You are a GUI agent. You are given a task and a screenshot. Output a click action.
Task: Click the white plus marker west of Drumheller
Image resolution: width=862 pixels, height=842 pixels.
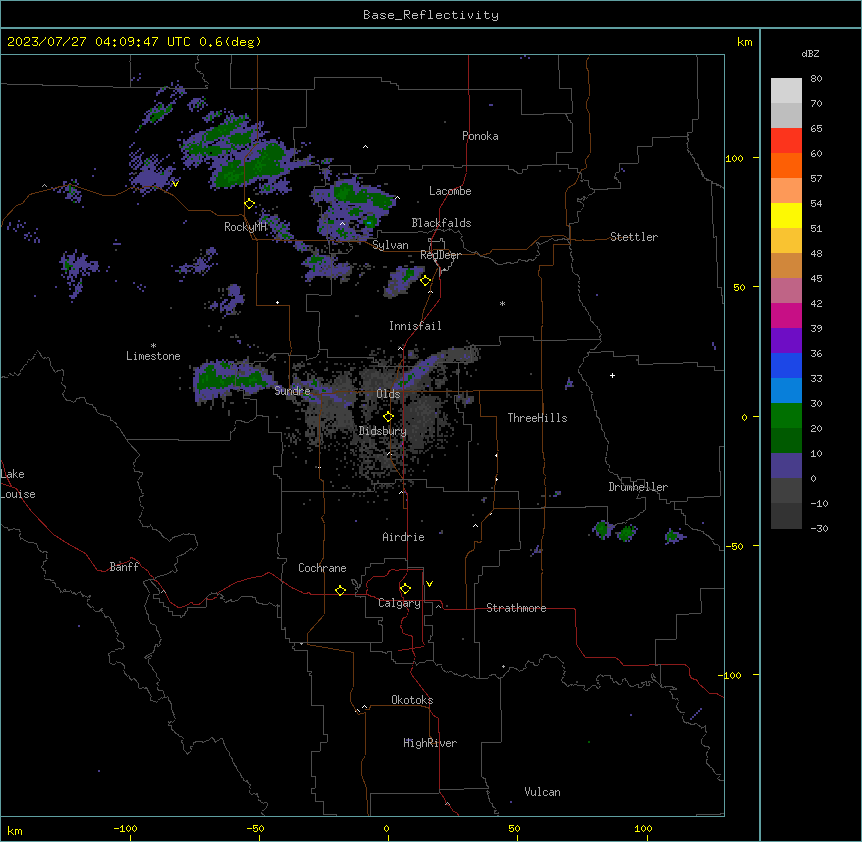612,375
